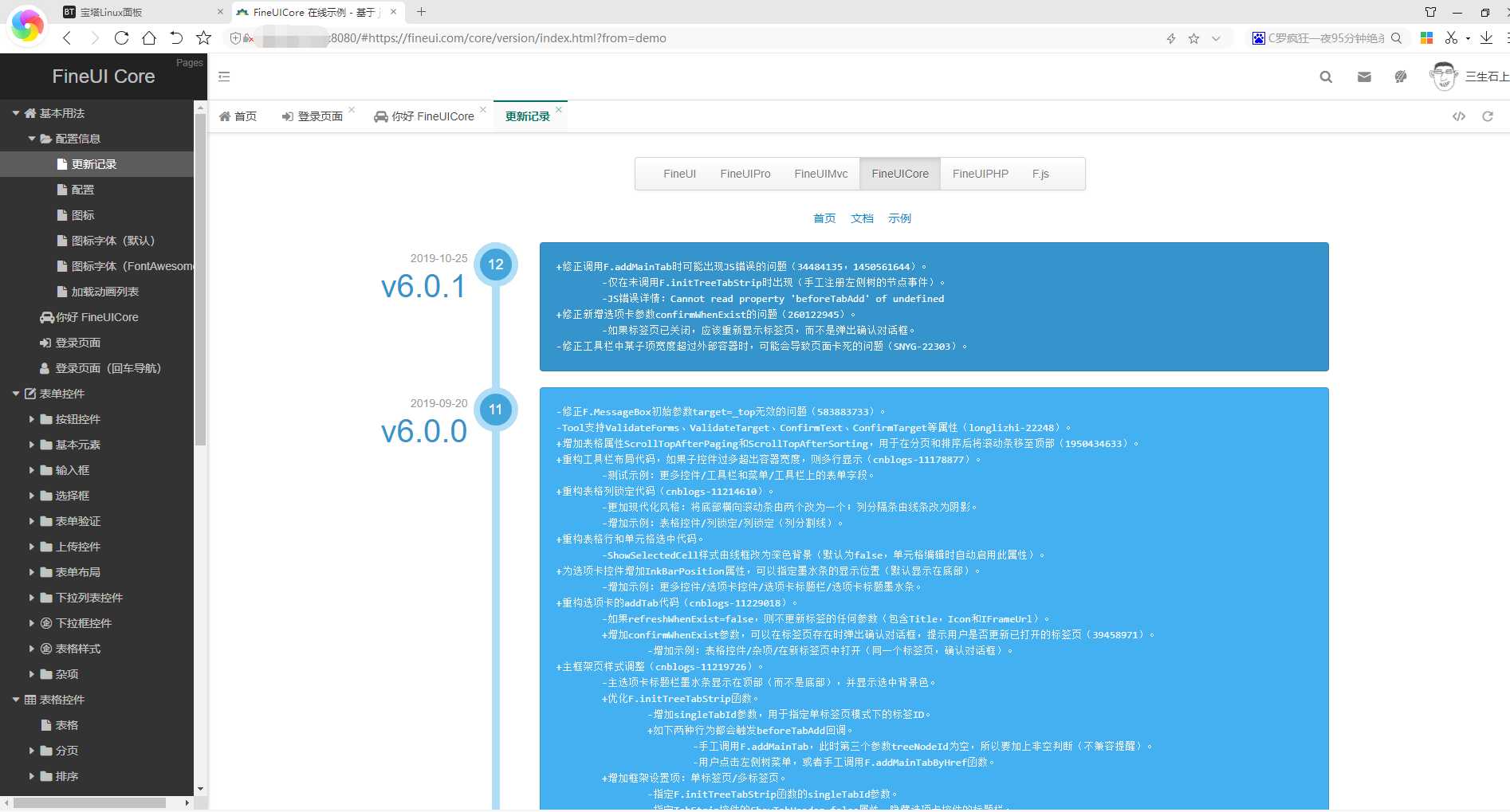Click the browser forward arrow
1510x812 pixels.
pyautogui.click(x=94, y=37)
